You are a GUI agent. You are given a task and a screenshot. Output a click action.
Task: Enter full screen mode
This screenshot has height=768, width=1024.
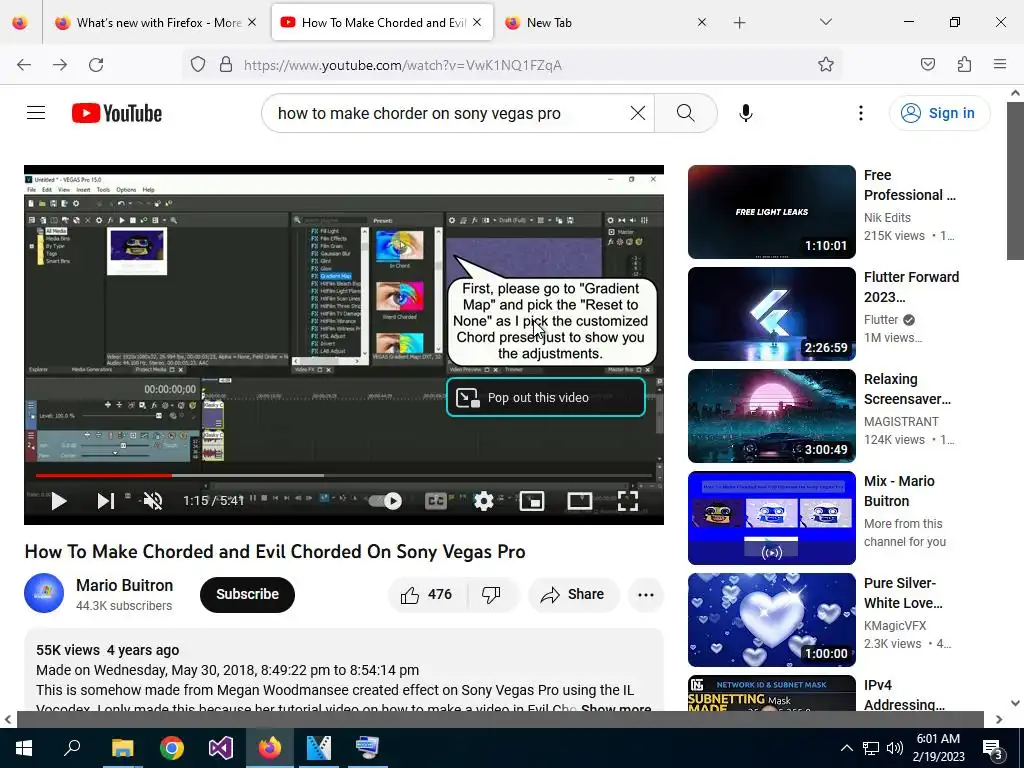tap(628, 501)
